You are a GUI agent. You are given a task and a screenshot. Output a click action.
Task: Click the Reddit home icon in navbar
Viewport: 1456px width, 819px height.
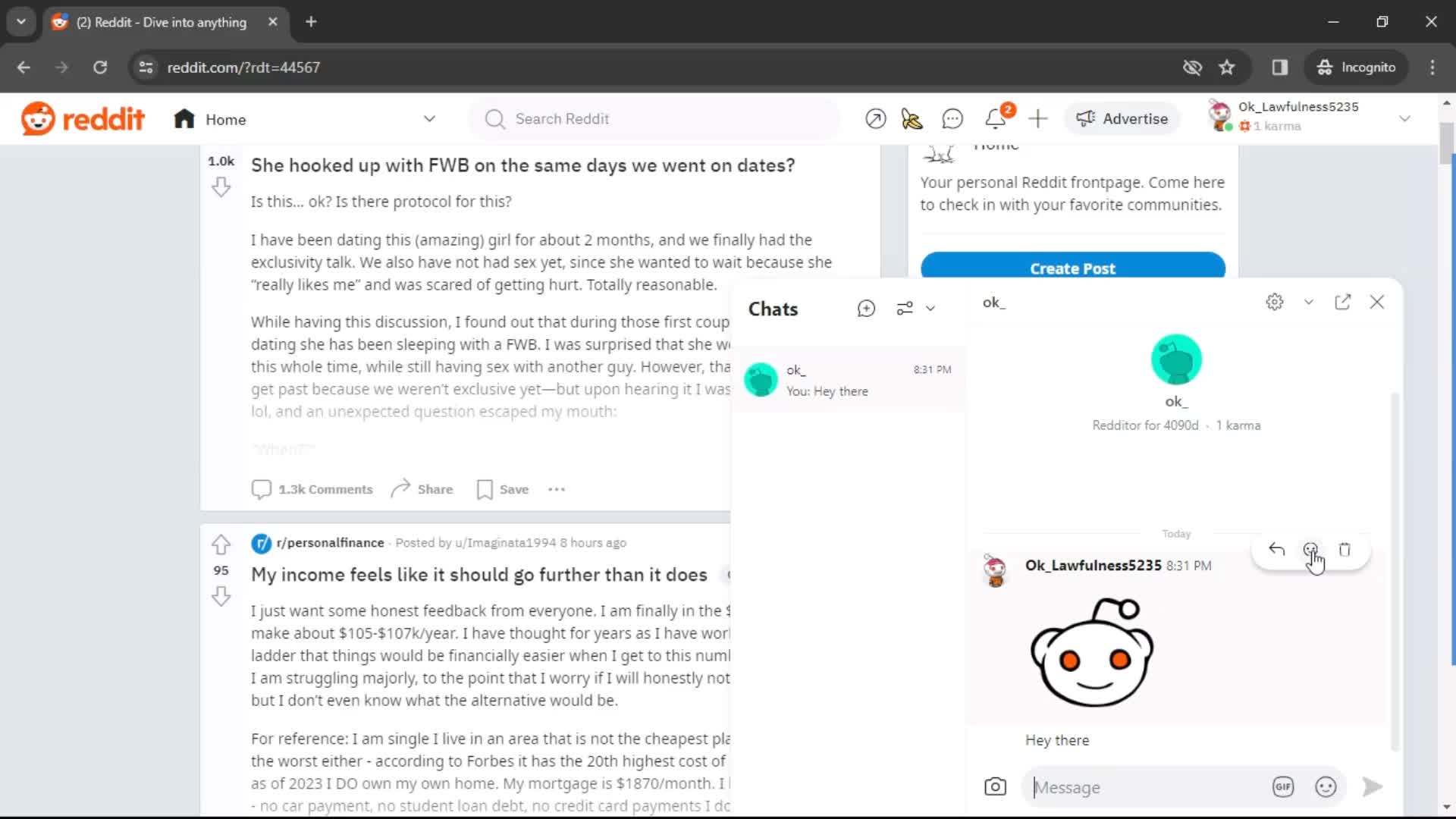[x=184, y=119]
